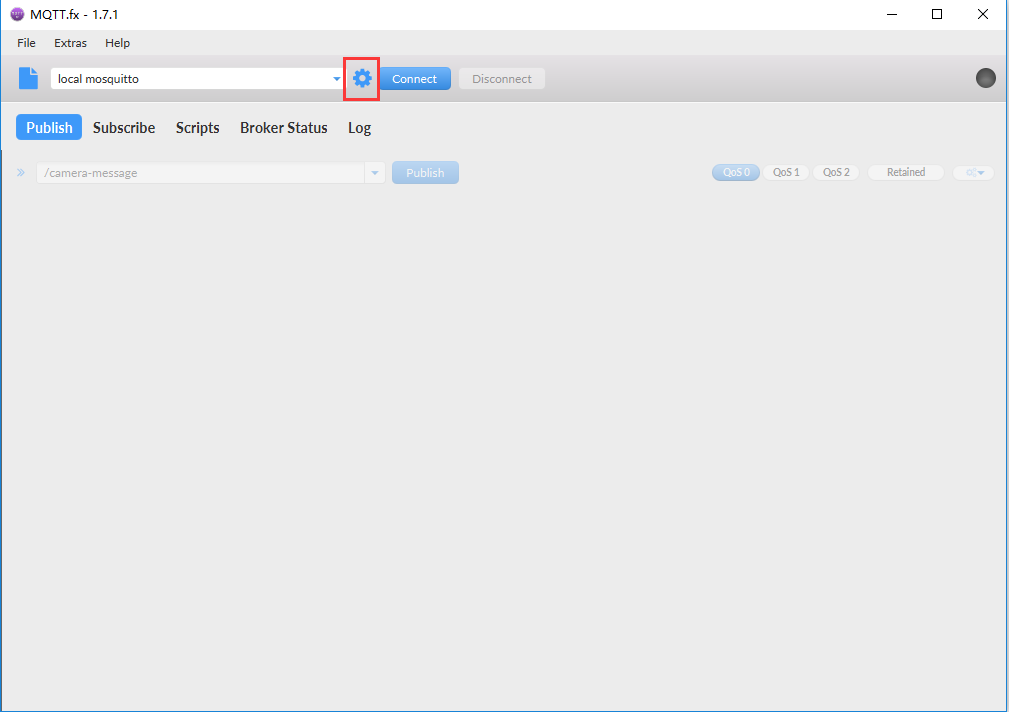Viewport: 1009px width, 712px height.
Task: Open the Extras menu
Action: click(x=70, y=43)
